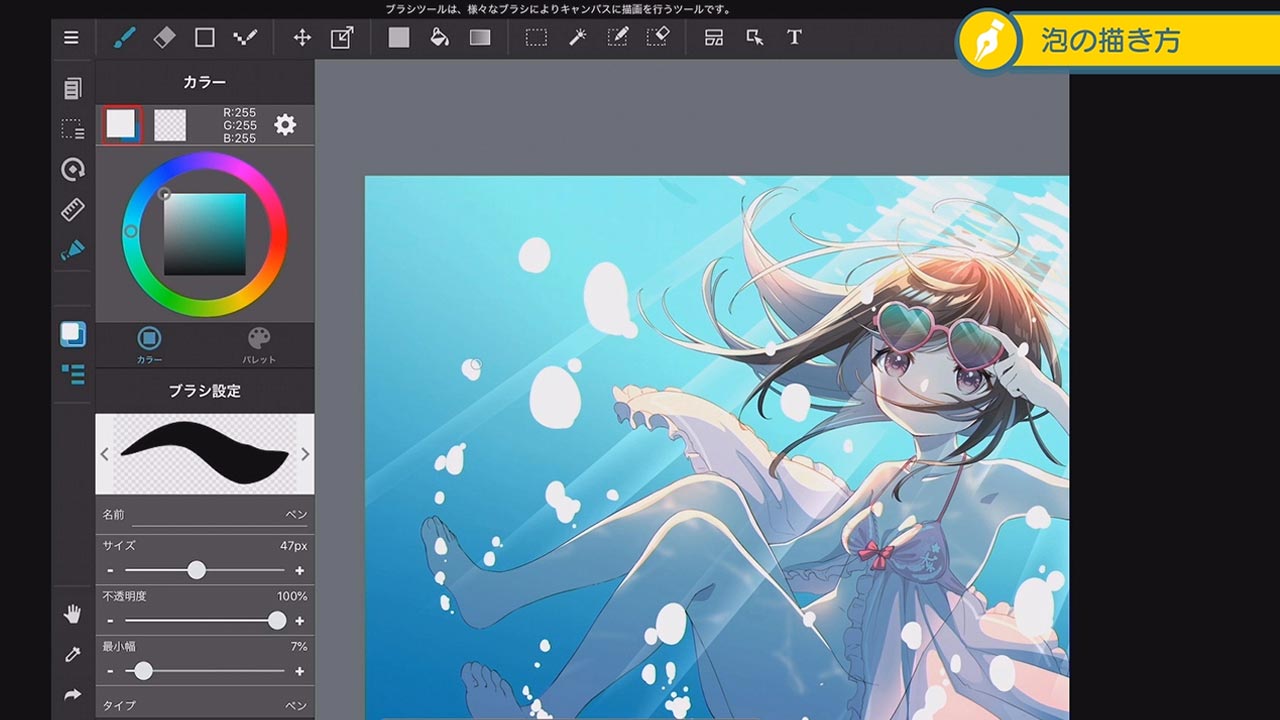Click the R:255 G:255 B:255 readout
The width and height of the screenshot is (1280, 720).
coord(240,125)
